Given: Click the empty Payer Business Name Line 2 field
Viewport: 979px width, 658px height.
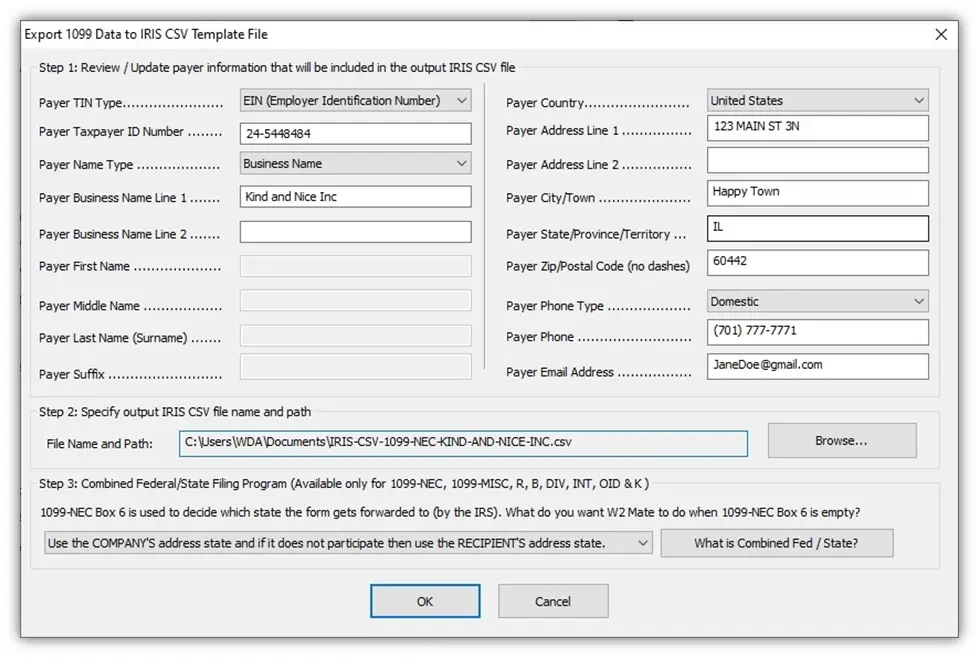Looking at the screenshot, I should [x=355, y=232].
